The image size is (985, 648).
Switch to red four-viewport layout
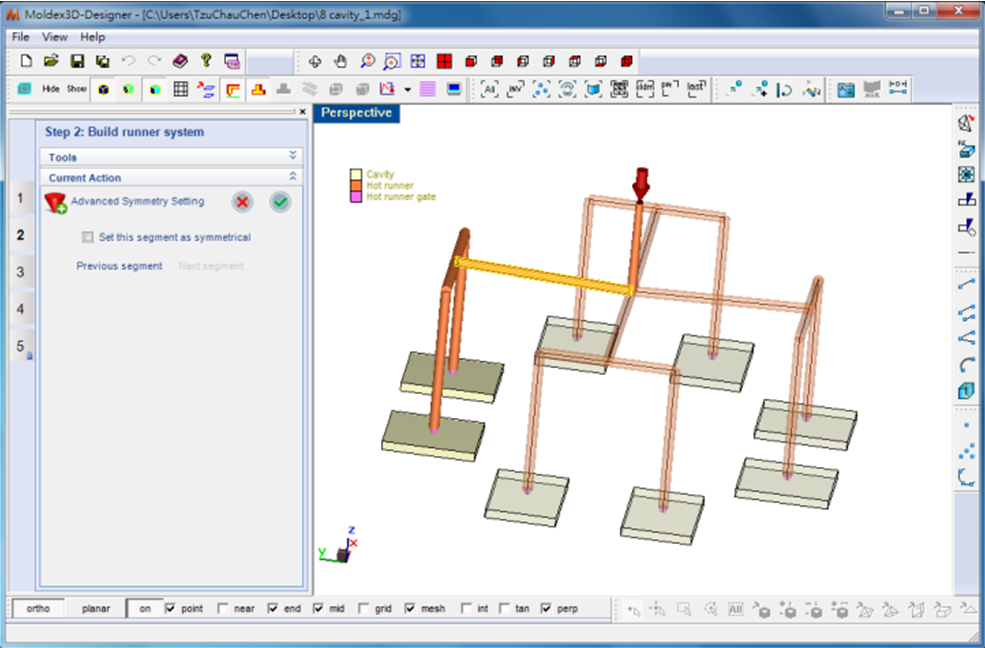(444, 61)
